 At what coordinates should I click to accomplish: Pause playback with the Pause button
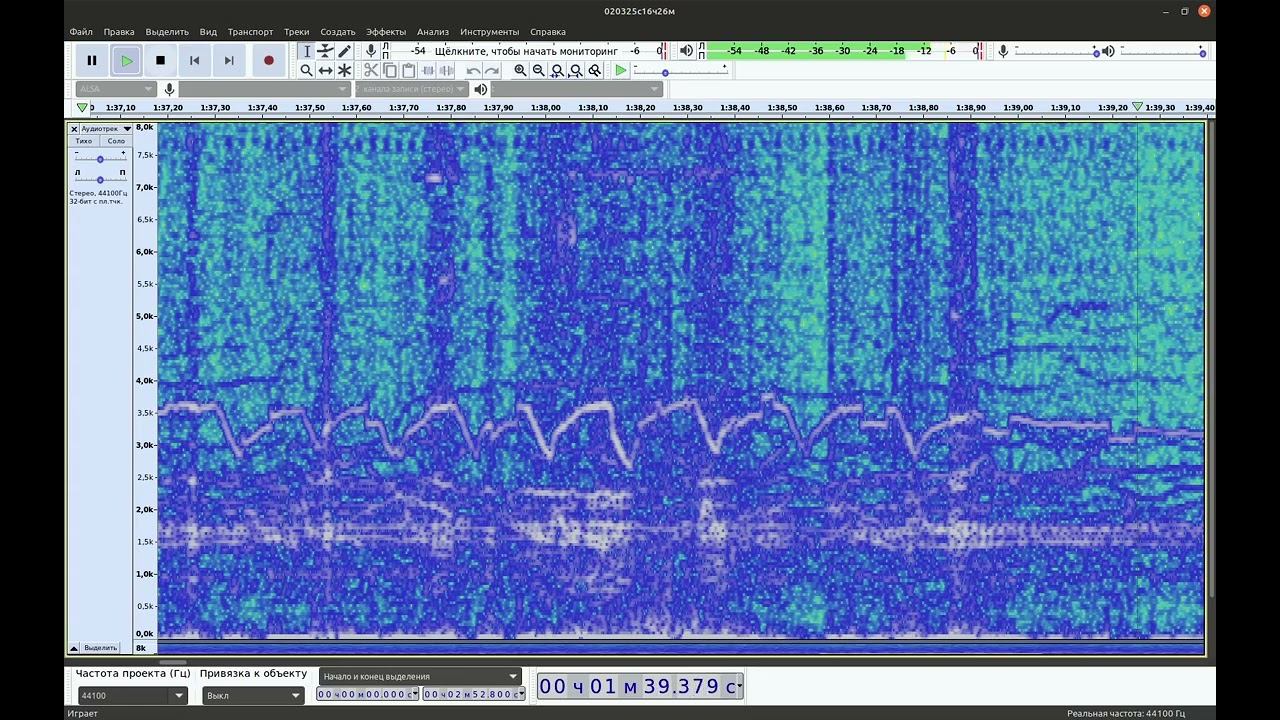pyautogui.click(x=92, y=60)
